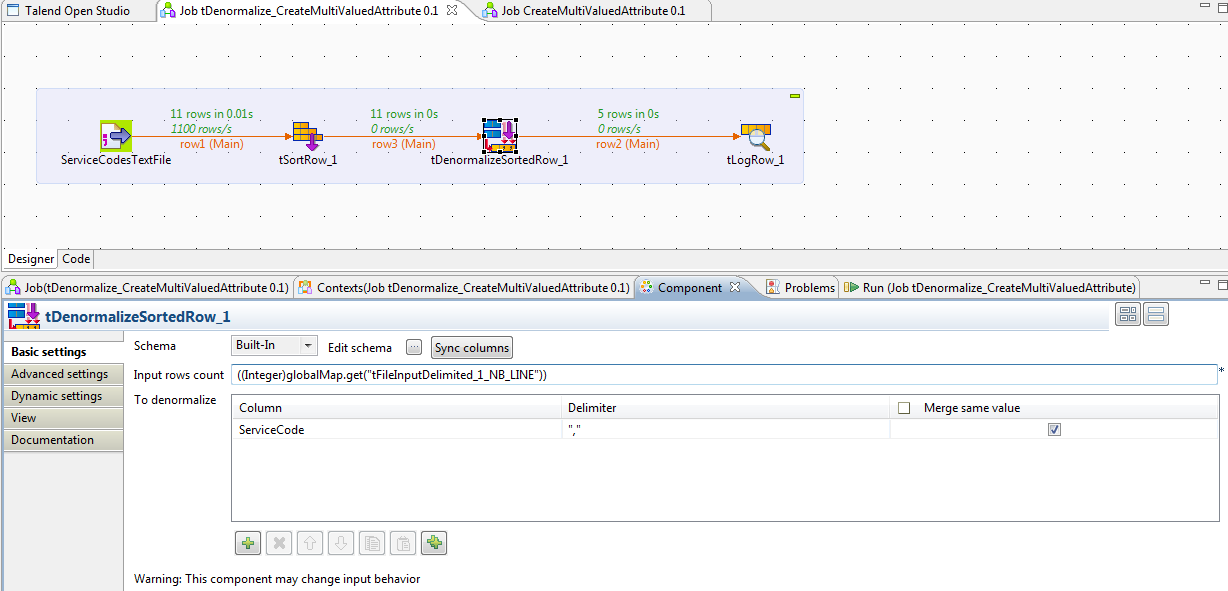Viewport: 1228px width, 591px height.
Task: Switch to the Code view
Action: (x=75, y=258)
